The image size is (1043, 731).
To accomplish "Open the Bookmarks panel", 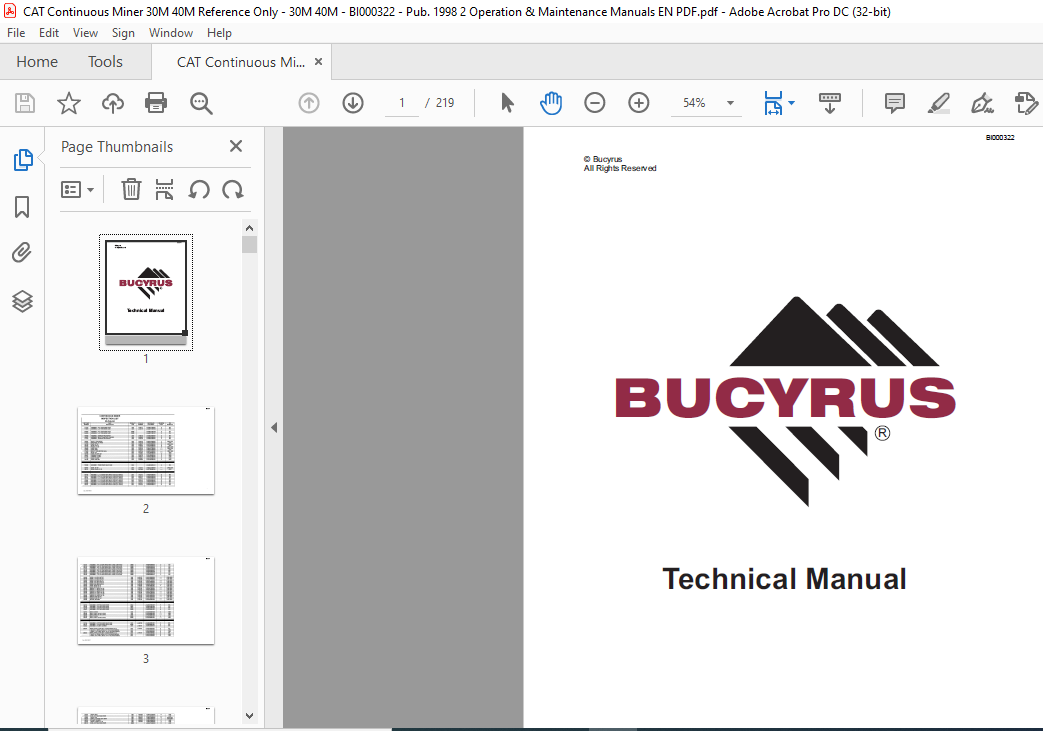I will click(22, 207).
